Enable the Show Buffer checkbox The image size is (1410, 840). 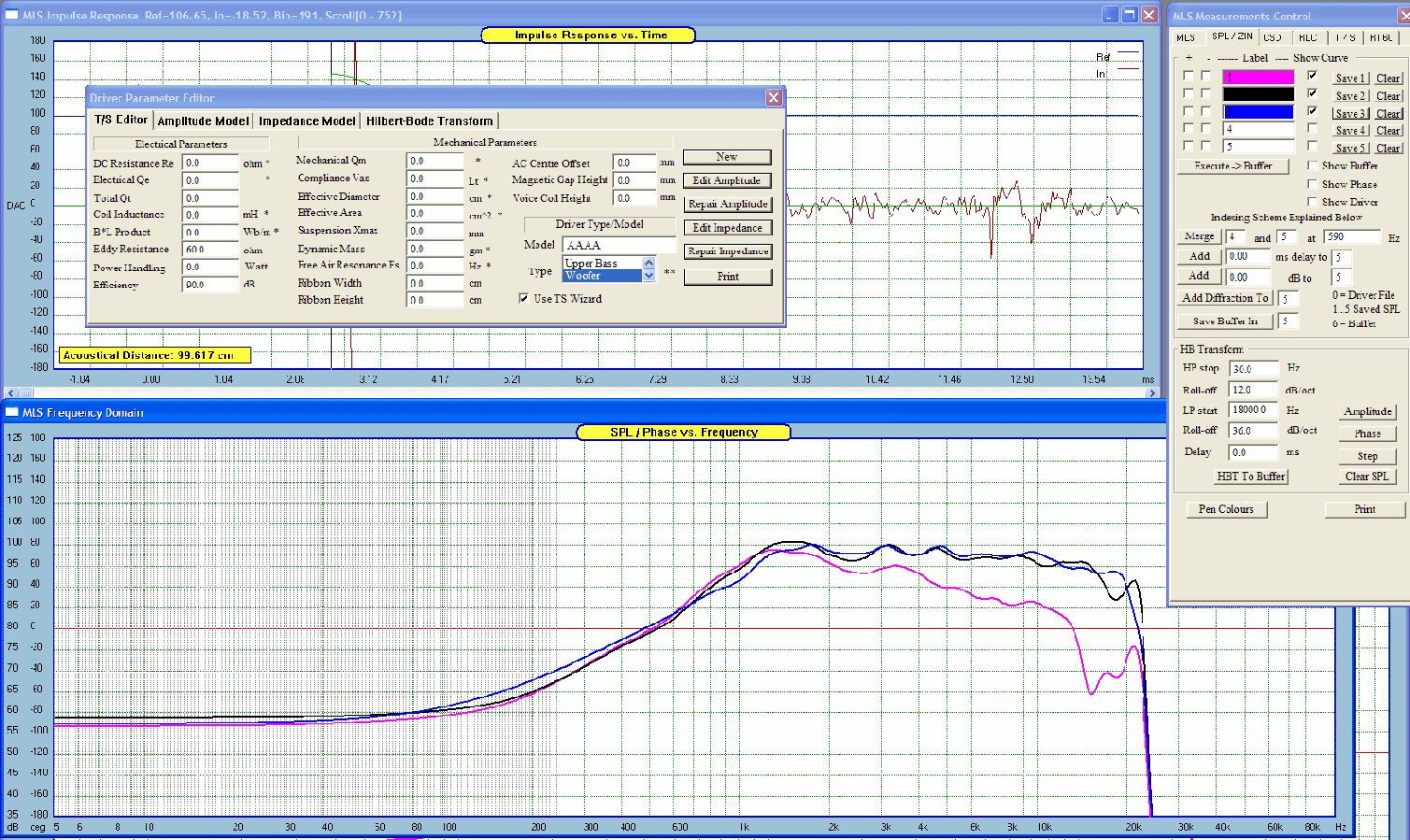click(1313, 165)
